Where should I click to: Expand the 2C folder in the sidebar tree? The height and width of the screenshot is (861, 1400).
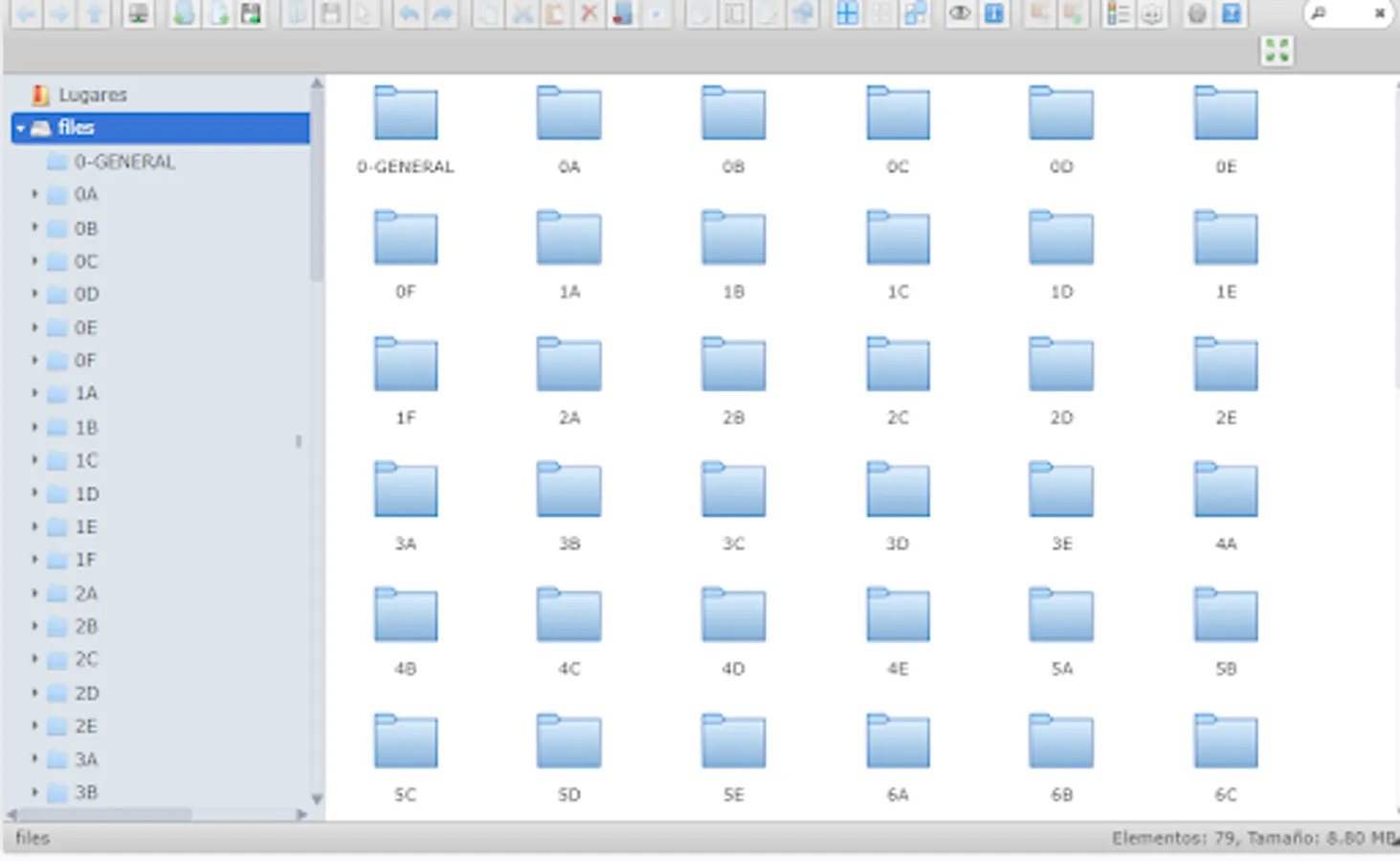point(35,659)
